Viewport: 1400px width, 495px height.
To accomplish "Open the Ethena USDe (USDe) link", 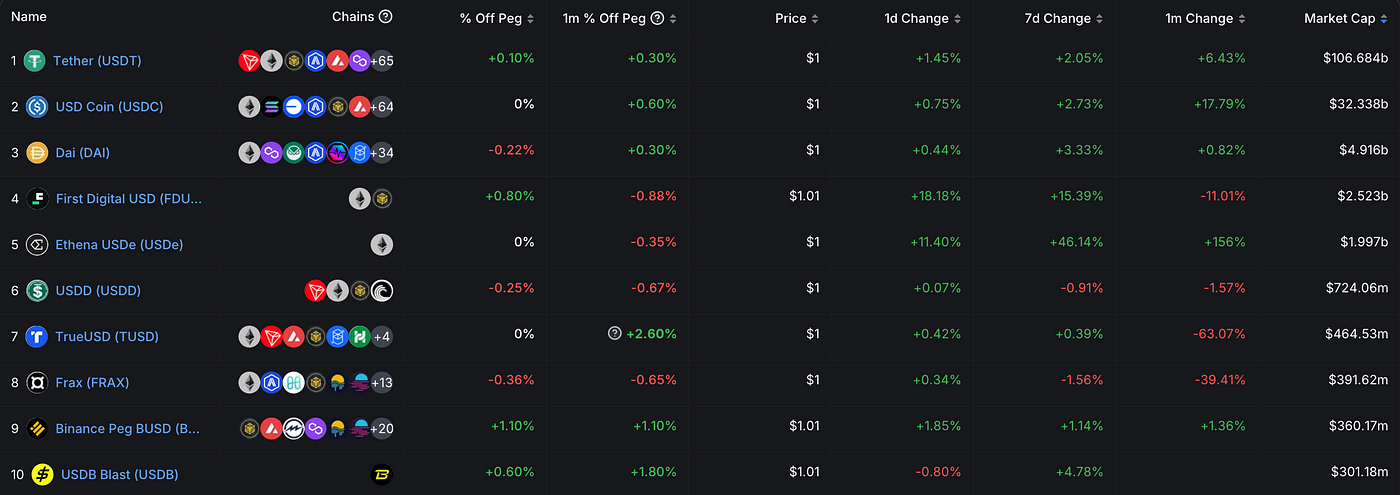I will tap(119, 245).
